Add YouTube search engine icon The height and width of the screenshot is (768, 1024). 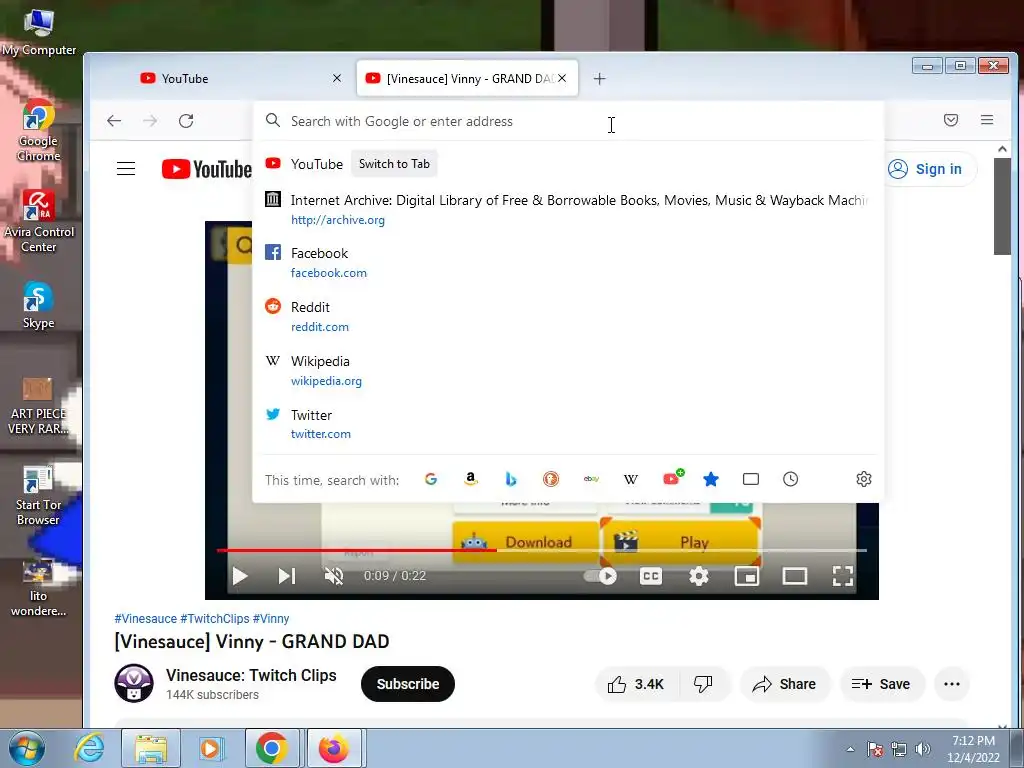click(673, 478)
